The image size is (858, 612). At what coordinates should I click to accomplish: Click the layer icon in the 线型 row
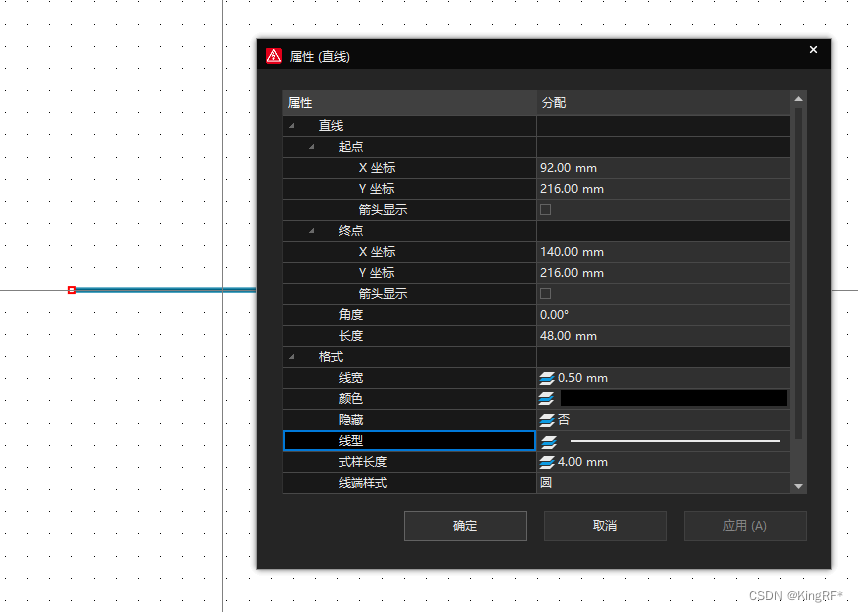coord(549,441)
